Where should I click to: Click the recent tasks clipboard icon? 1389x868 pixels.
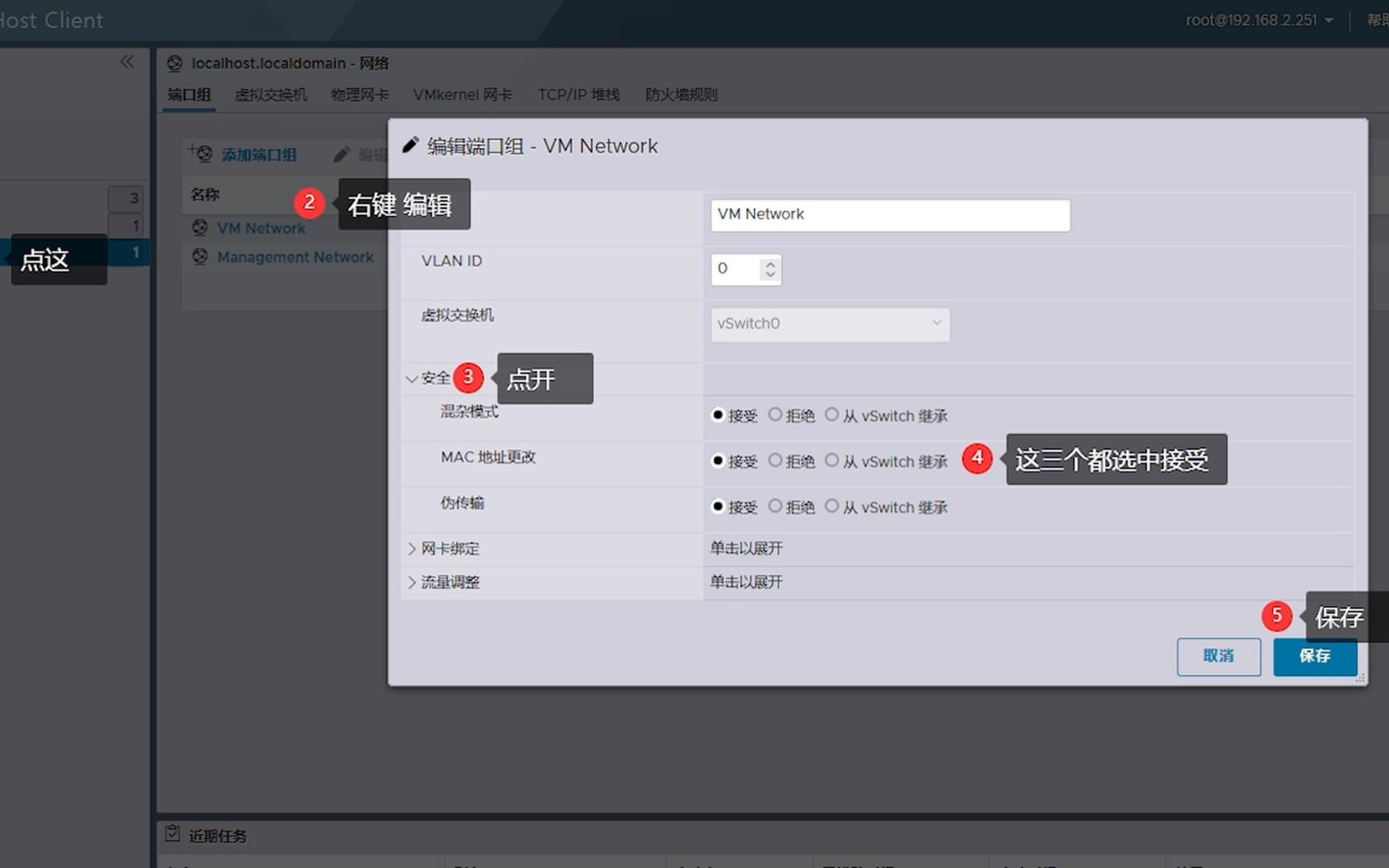tap(172, 834)
